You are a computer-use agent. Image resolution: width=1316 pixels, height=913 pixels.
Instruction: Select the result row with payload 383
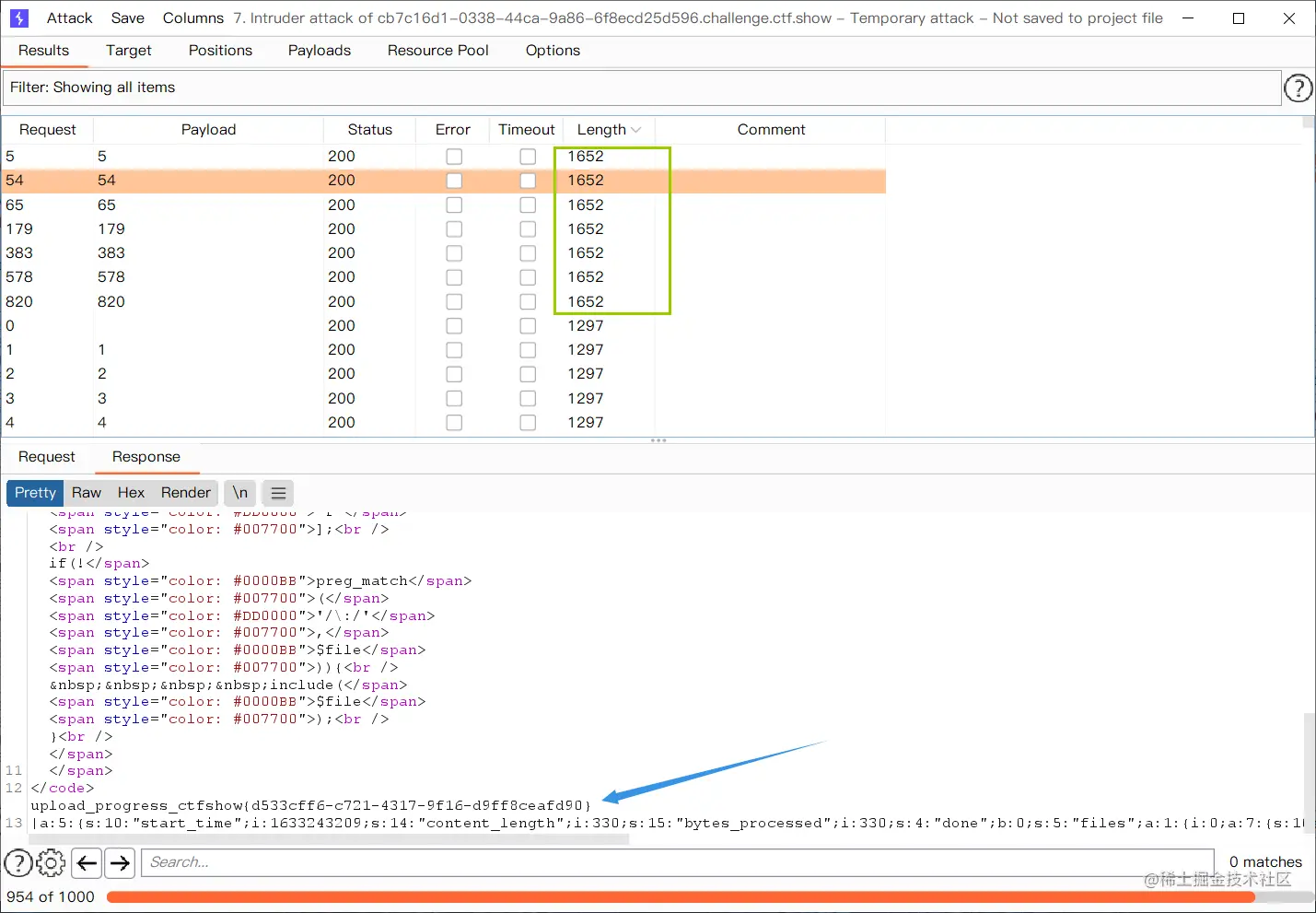tap(444, 253)
